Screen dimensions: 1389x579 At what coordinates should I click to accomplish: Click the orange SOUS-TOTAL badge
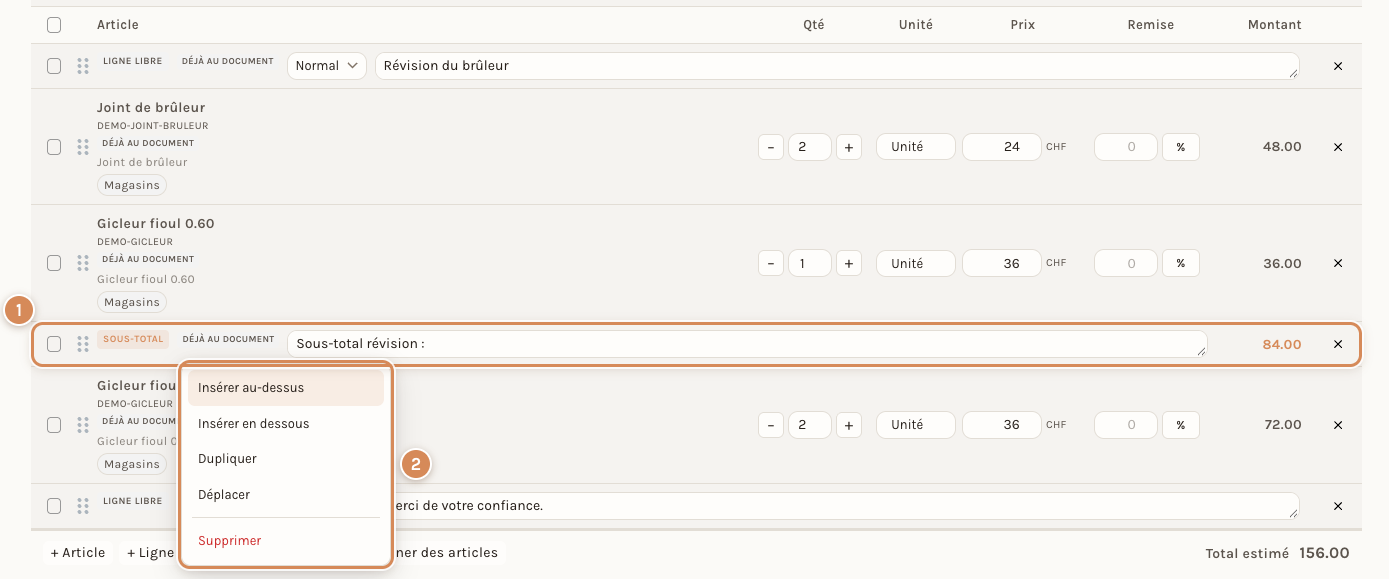tap(133, 340)
